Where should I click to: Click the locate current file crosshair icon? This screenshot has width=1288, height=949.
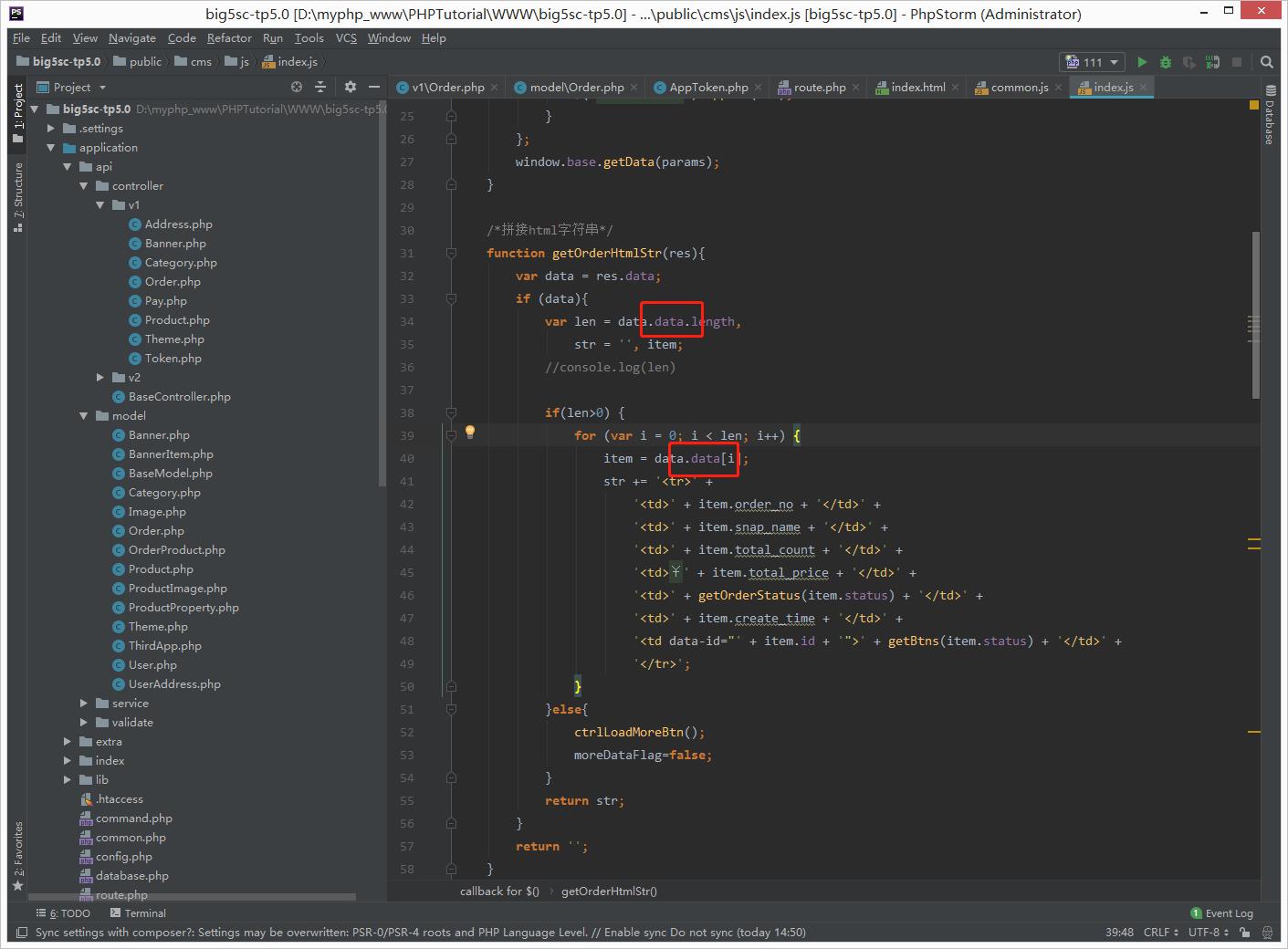(297, 87)
